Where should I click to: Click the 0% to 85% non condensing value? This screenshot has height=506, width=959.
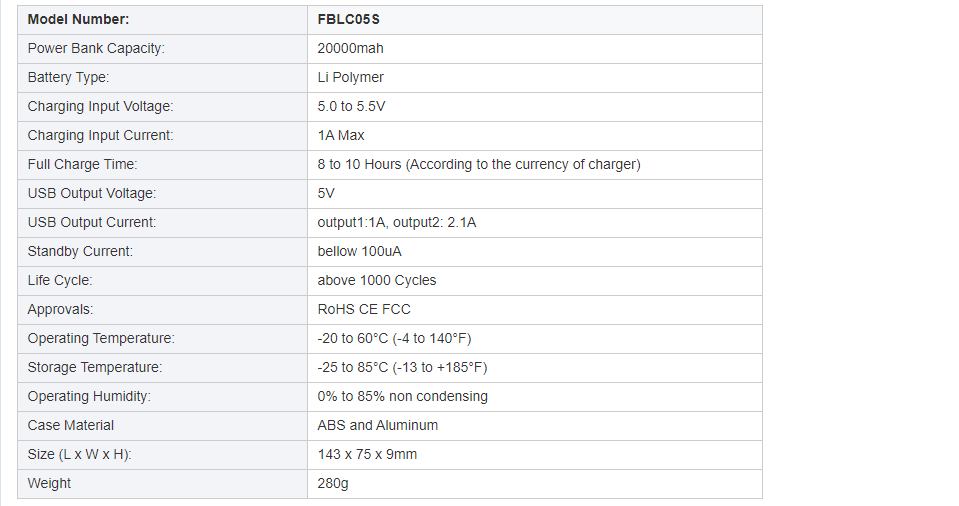[402, 396]
